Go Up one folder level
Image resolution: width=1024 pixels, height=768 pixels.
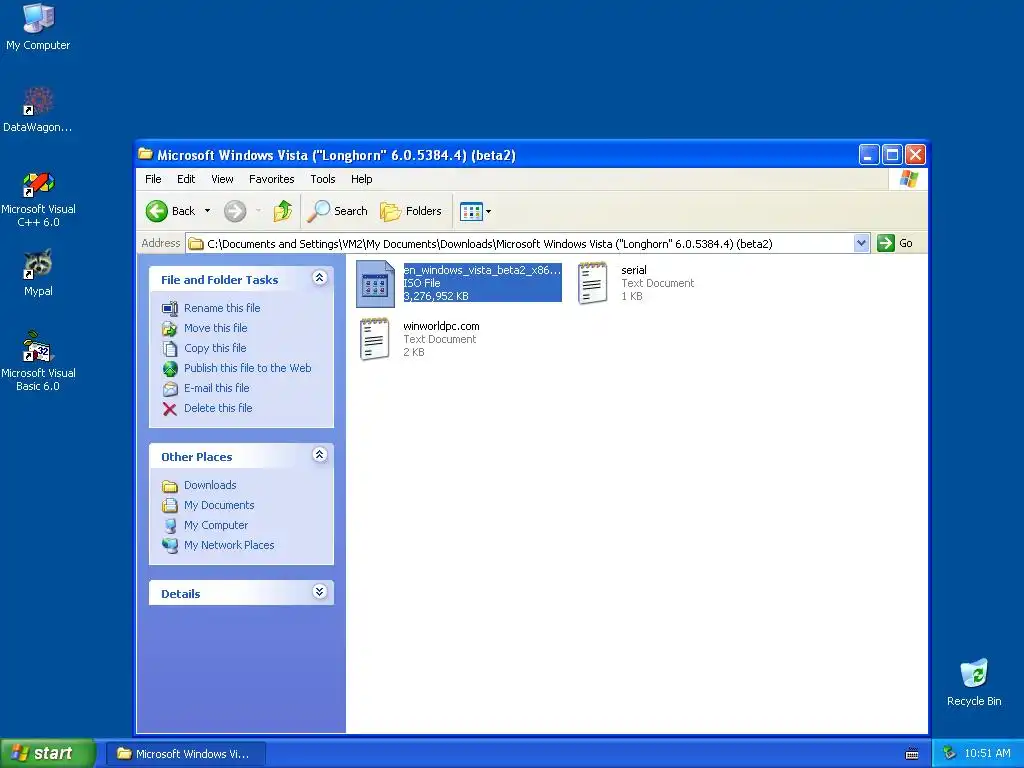[x=282, y=211]
